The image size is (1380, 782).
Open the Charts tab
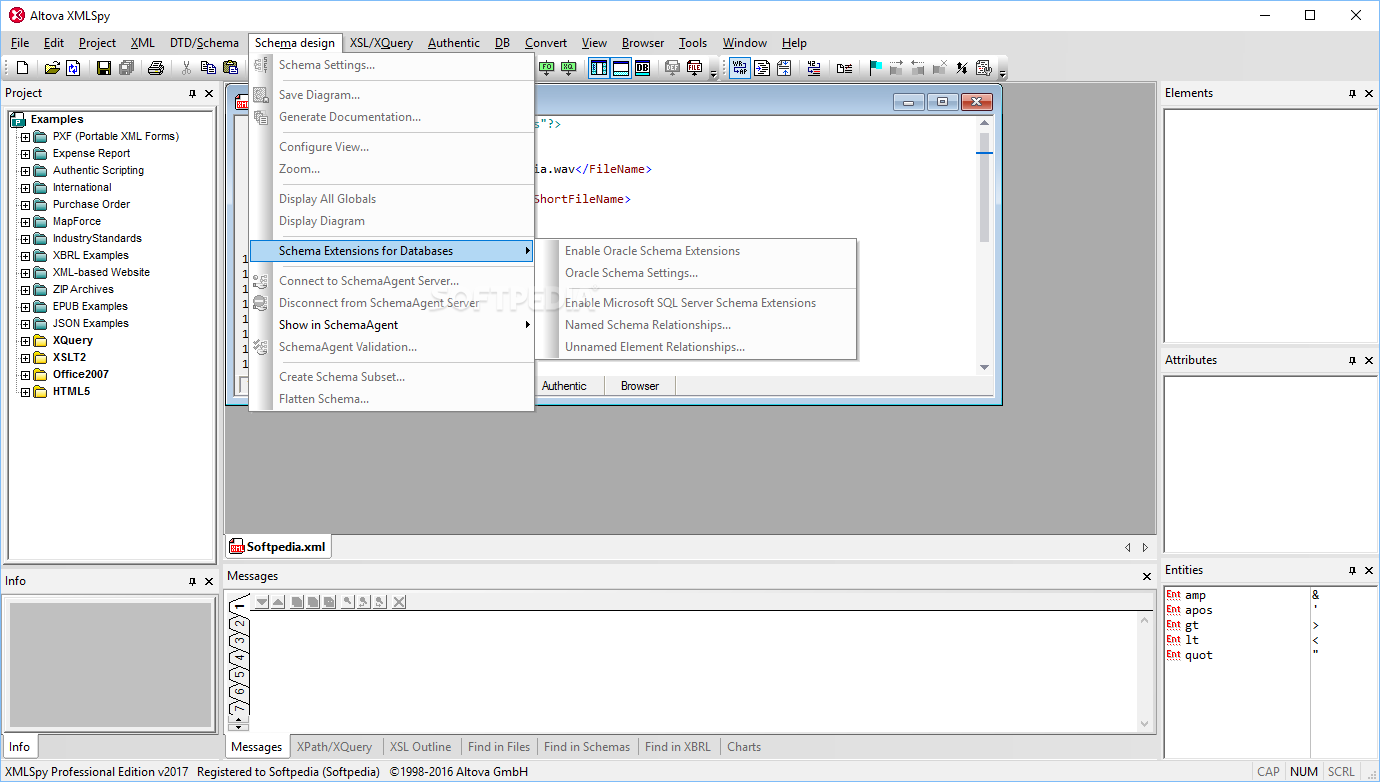point(744,747)
